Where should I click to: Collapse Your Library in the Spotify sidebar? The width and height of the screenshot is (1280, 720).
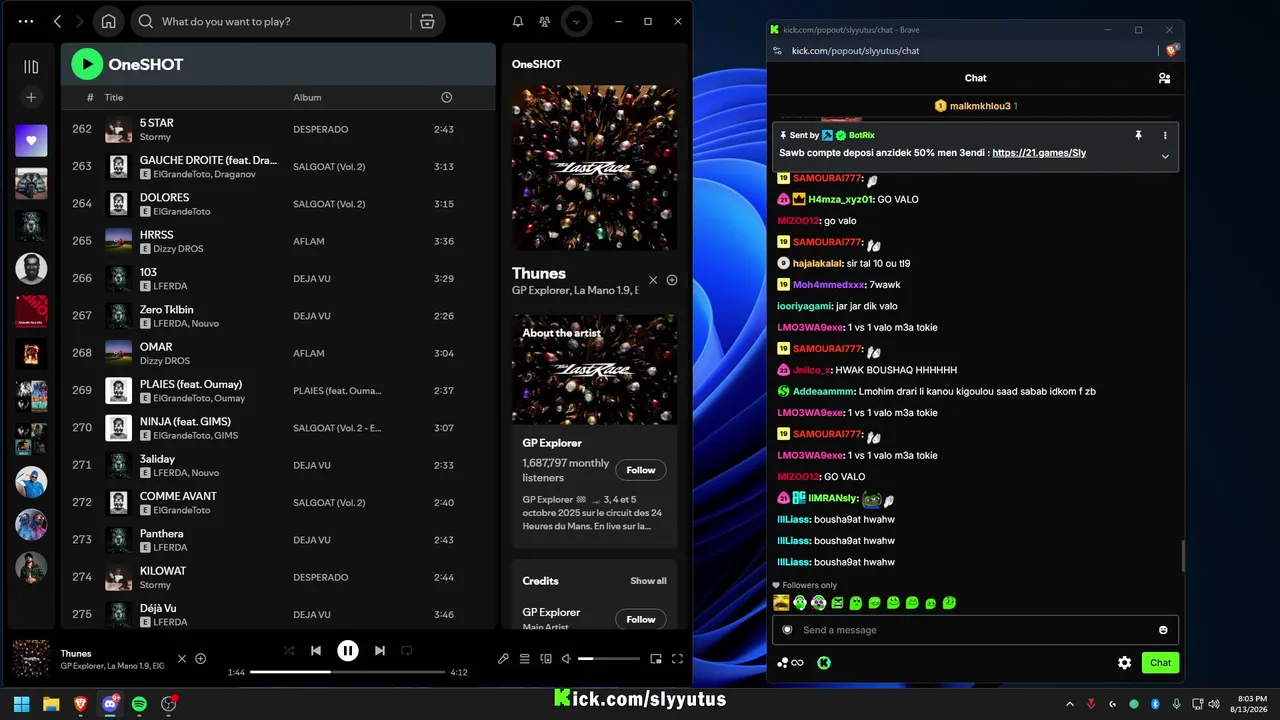tap(31, 67)
